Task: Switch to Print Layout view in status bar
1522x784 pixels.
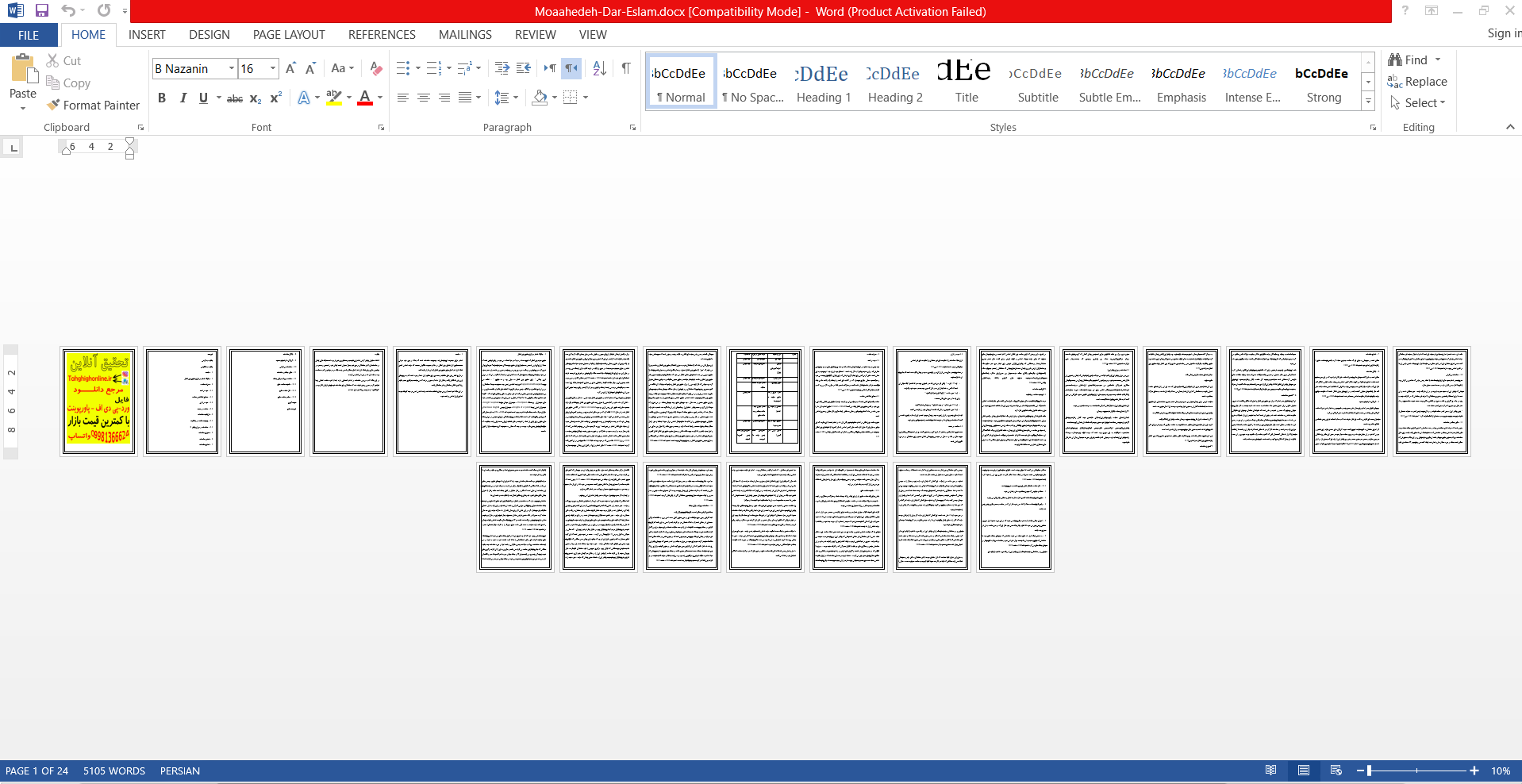Action: (1304, 771)
